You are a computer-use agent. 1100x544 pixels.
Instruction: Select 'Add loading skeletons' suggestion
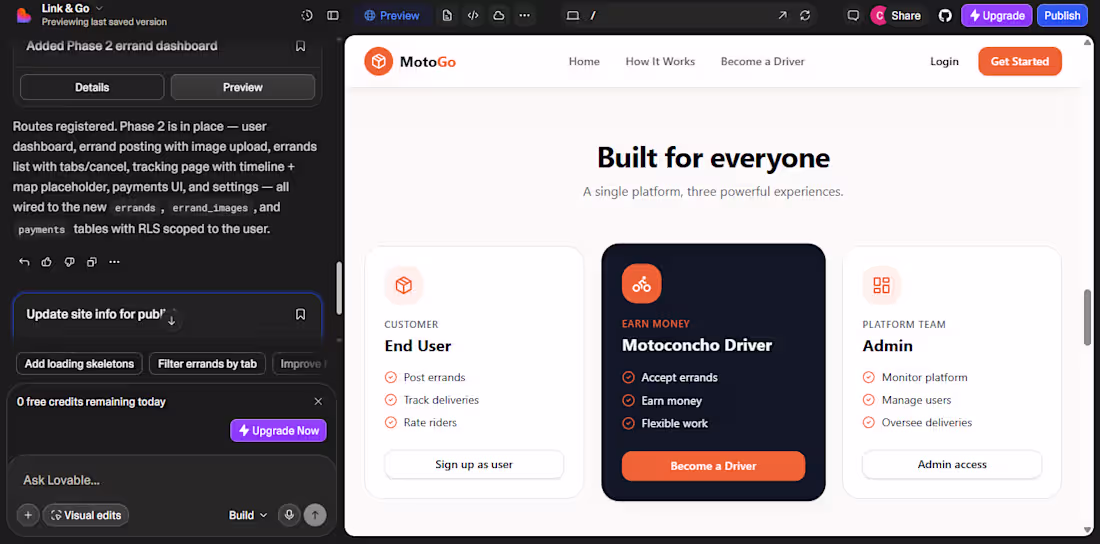click(79, 364)
